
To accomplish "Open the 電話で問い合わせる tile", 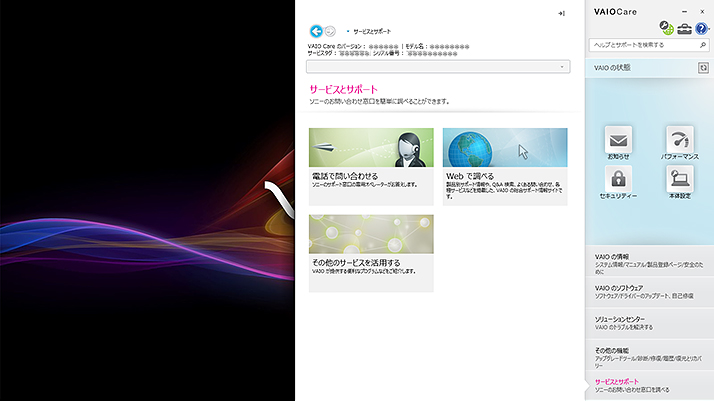I will [371, 166].
